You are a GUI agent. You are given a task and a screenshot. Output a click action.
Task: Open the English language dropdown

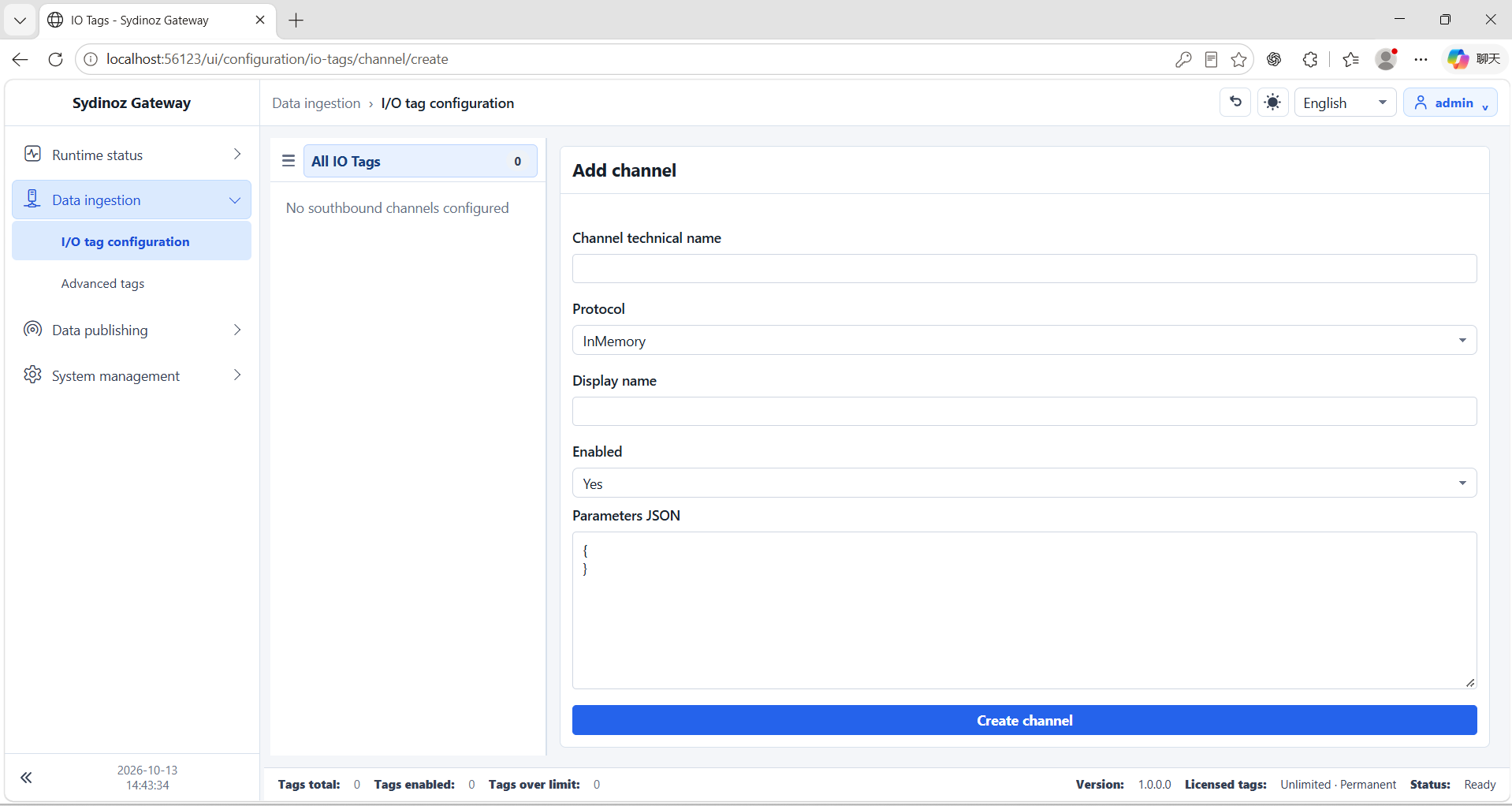(x=1345, y=103)
